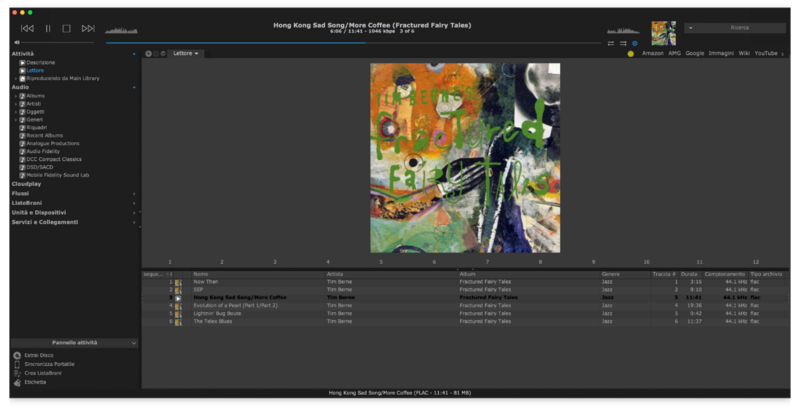Adjust the volume slider

[x=58, y=42]
